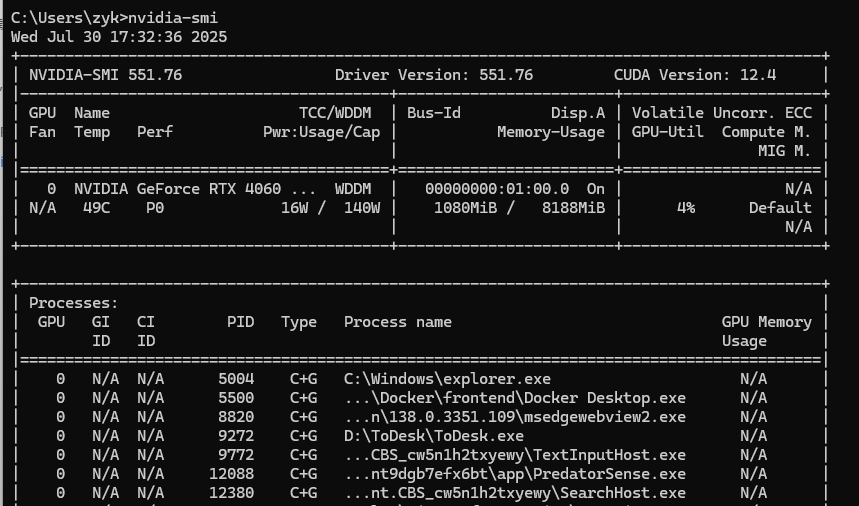The height and width of the screenshot is (506, 859).
Task: Click the Process name column header
Action: [x=398, y=322]
